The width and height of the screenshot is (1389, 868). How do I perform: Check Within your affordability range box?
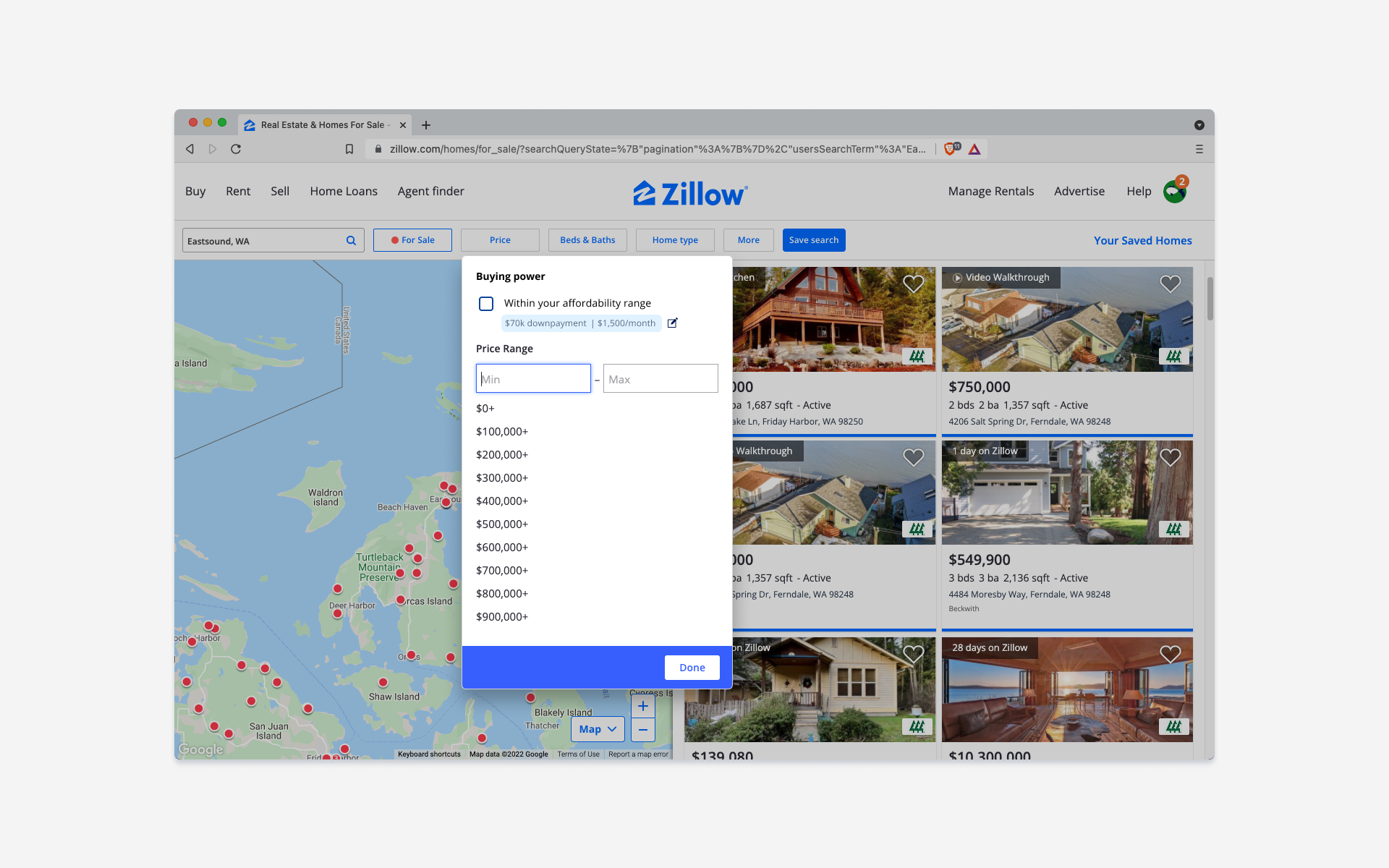486,304
